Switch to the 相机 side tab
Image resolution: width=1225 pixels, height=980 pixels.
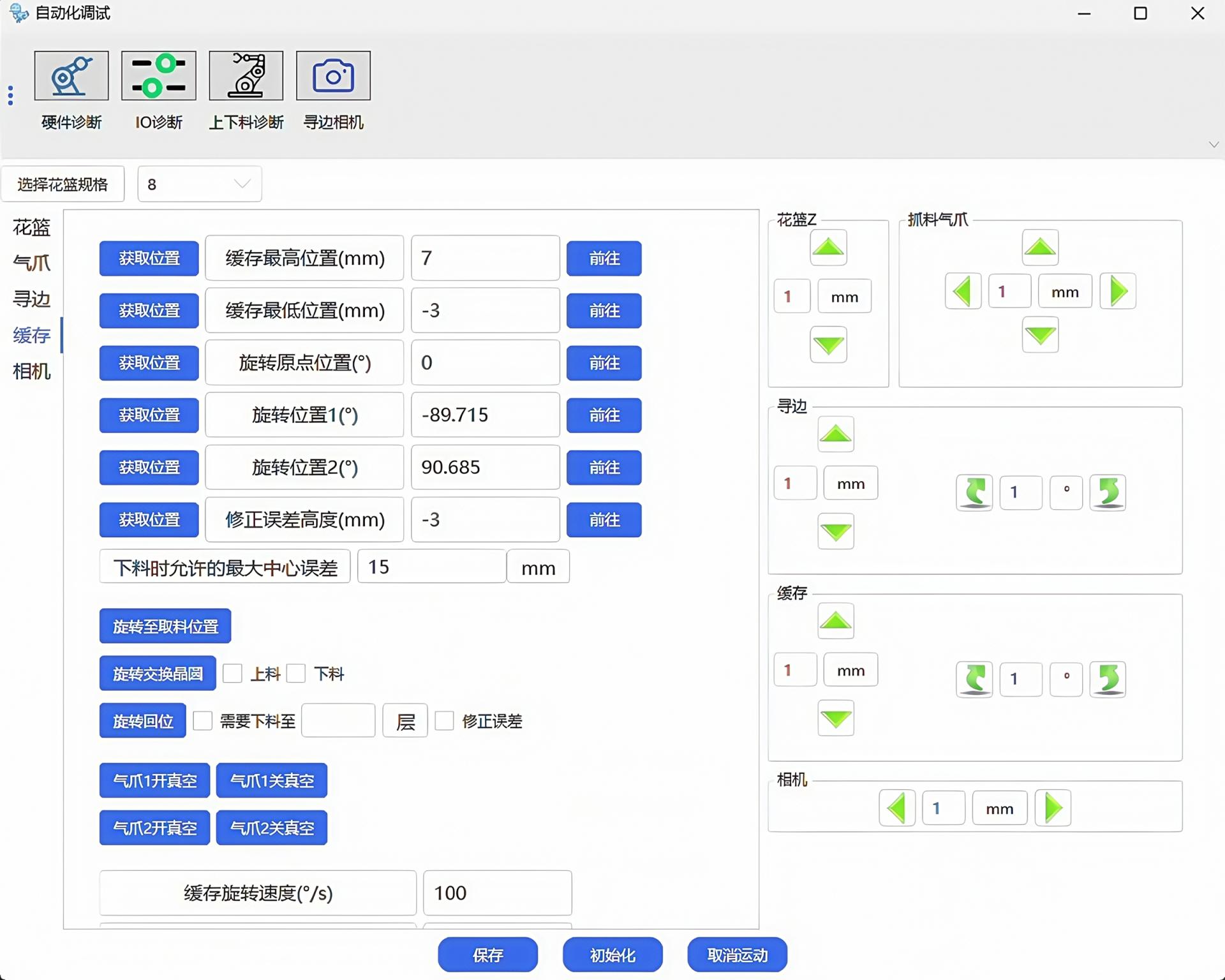(x=31, y=371)
